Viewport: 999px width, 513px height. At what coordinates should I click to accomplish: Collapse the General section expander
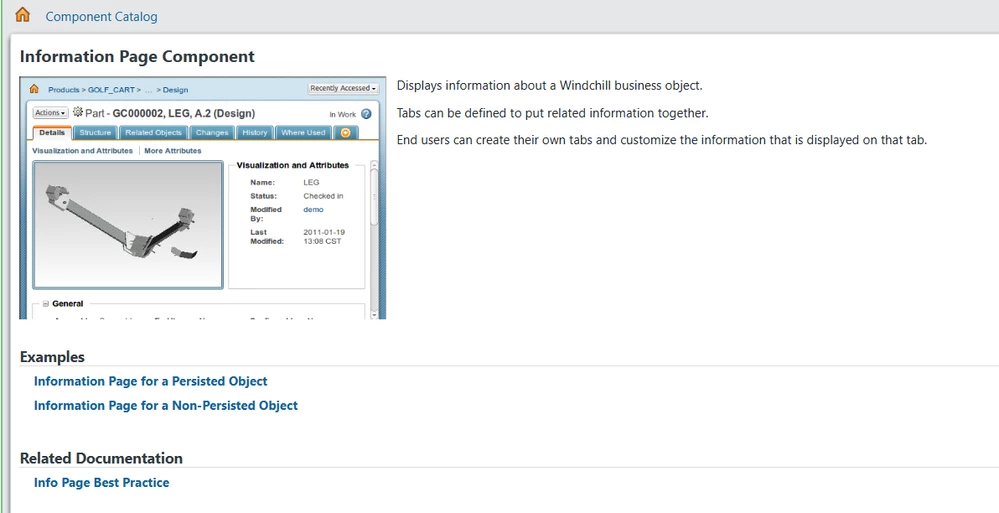pos(45,304)
